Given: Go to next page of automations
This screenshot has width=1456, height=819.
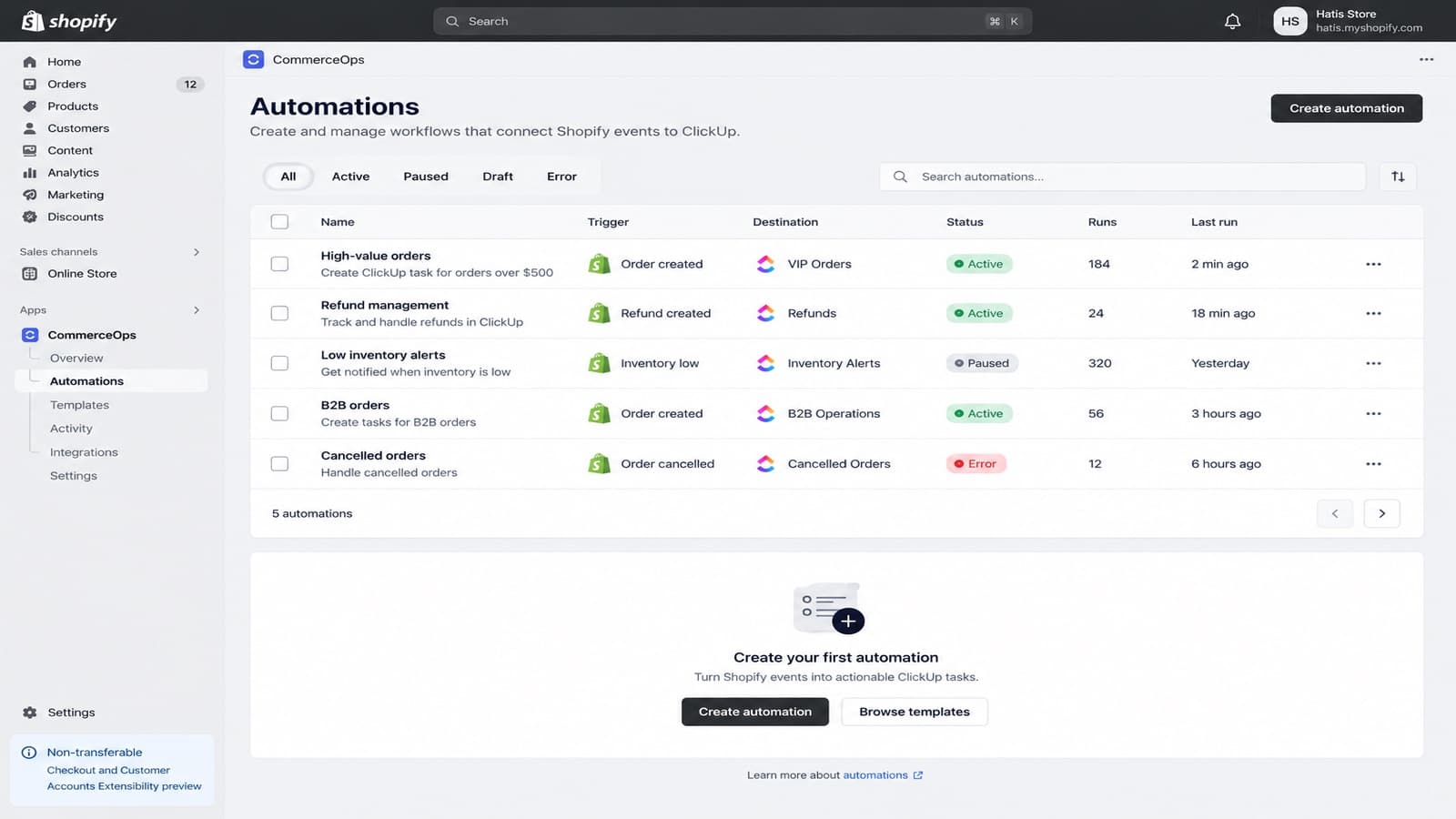Looking at the screenshot, I should 1381,513.
